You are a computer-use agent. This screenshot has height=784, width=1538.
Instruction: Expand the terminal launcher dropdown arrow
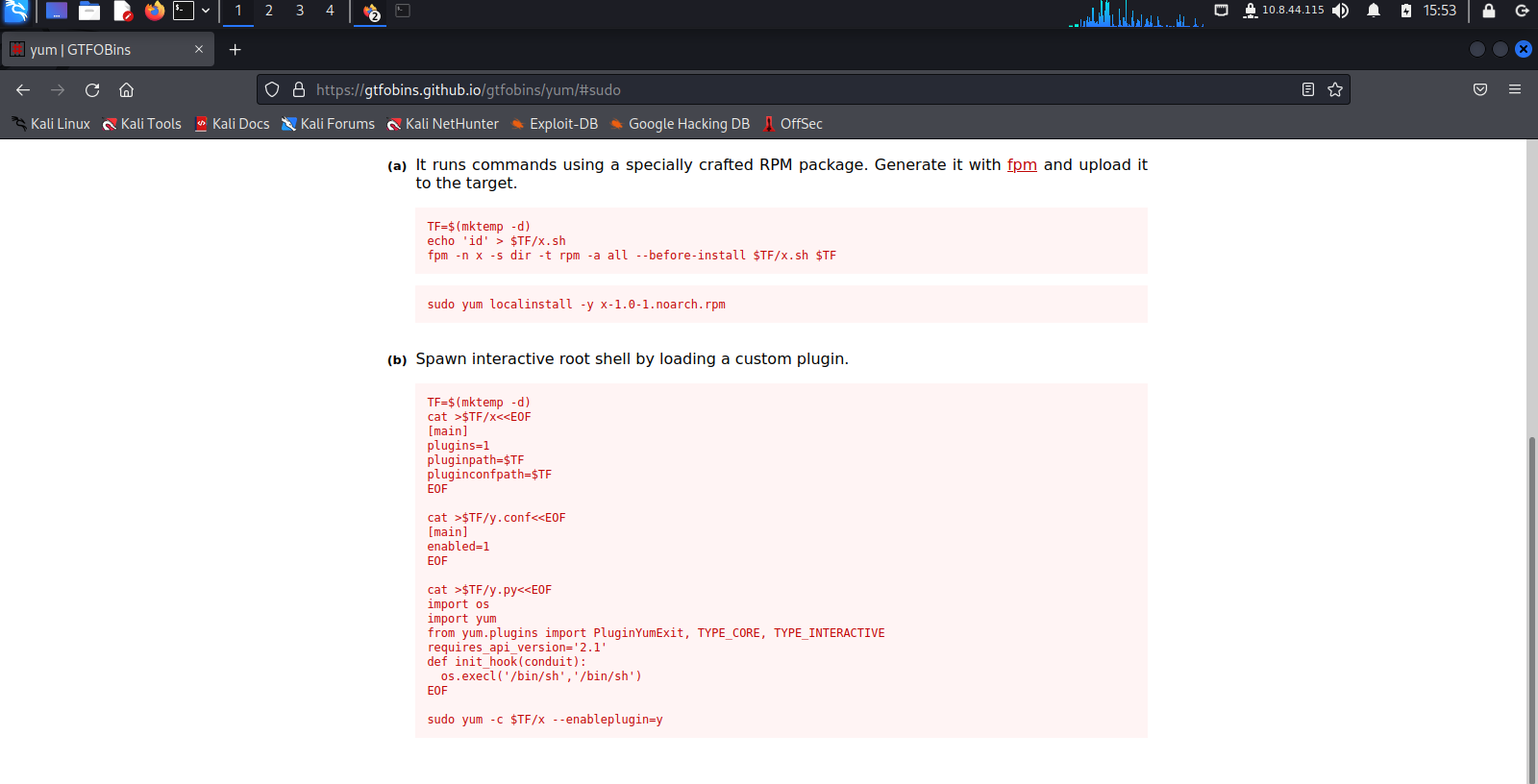pos(206,11)
